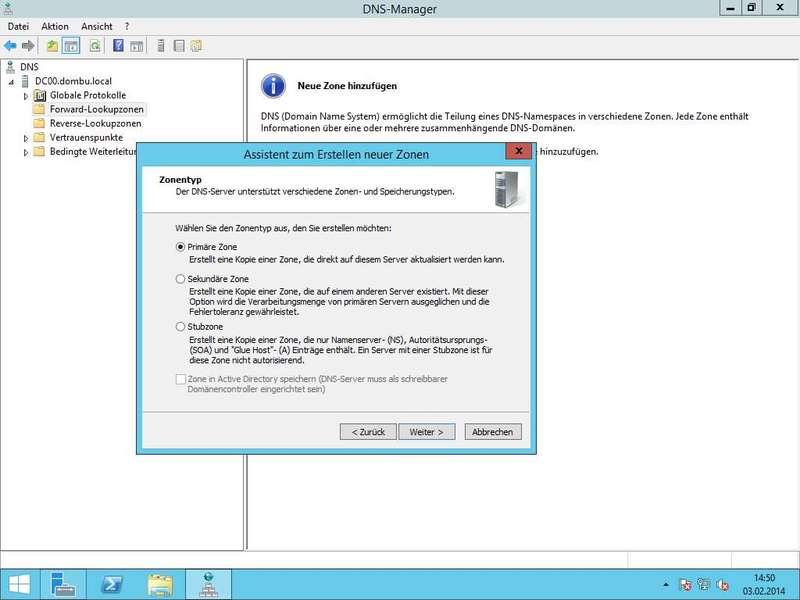The height and width of the screenshot is (600, 800).
Task: Open the Ansicht menu
Action: click(96, 26)
